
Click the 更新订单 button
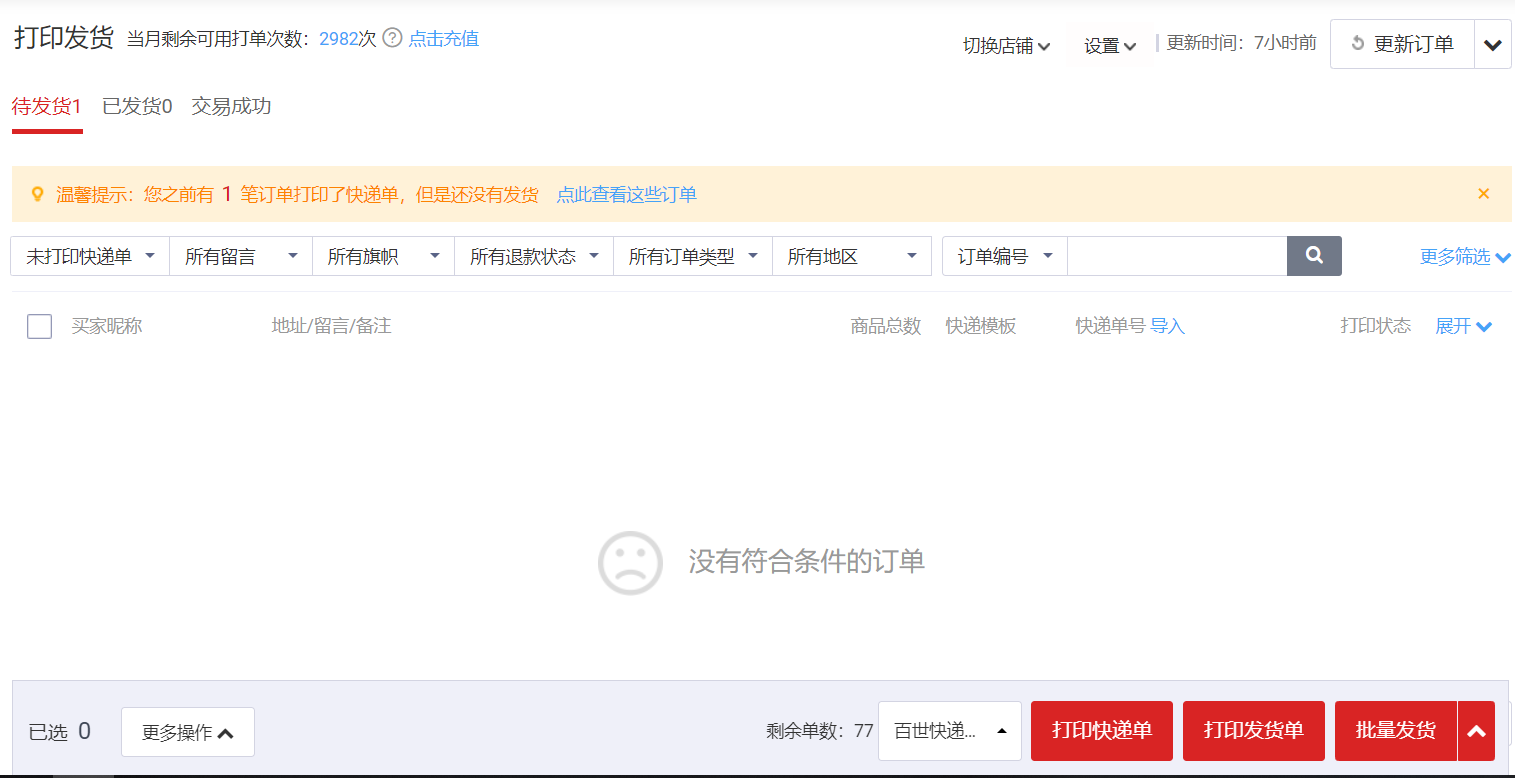coord(1402,44)
